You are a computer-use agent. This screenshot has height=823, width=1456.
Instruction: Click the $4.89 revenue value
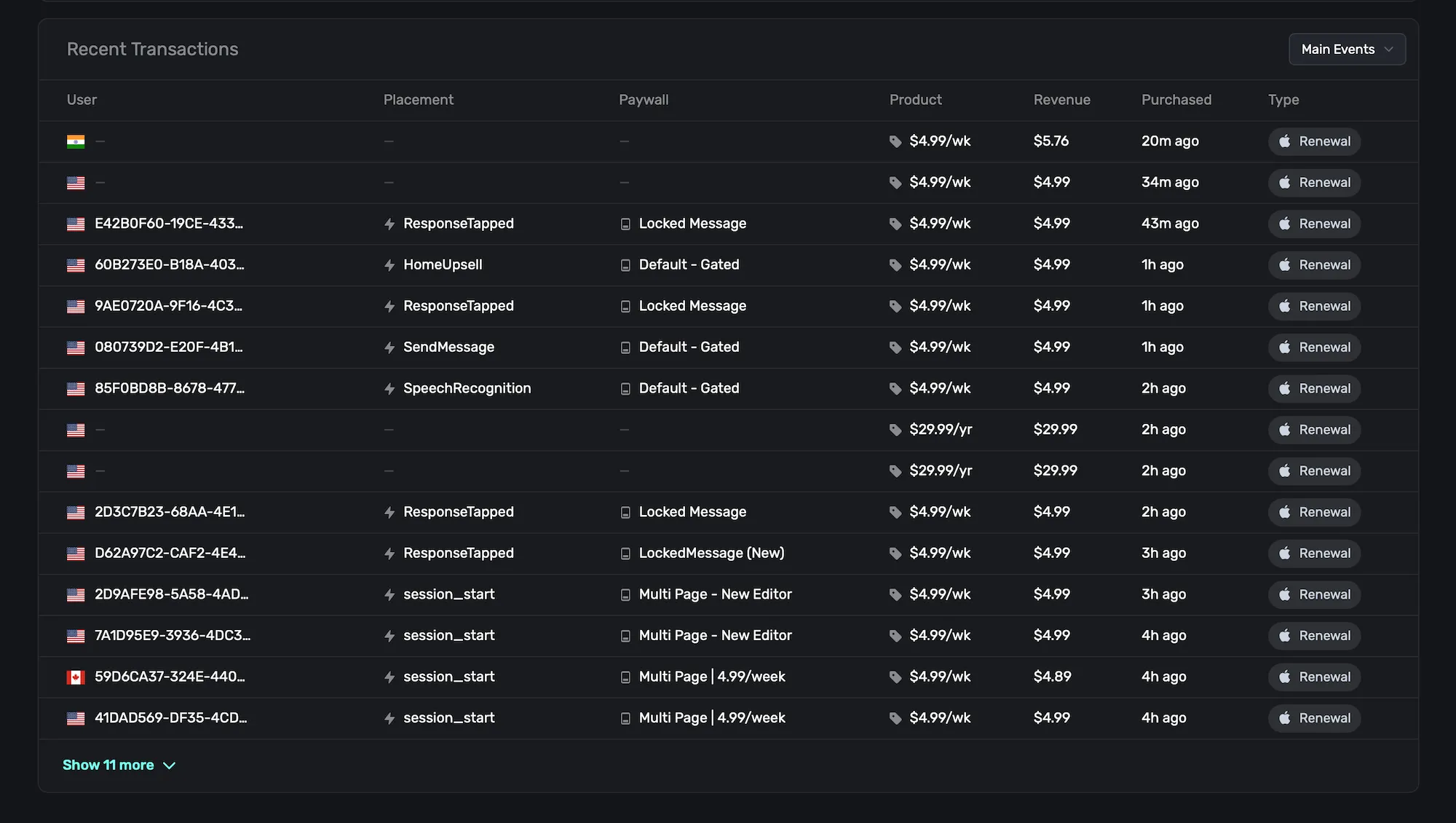pyautogui.click(x=1053, y=677)
